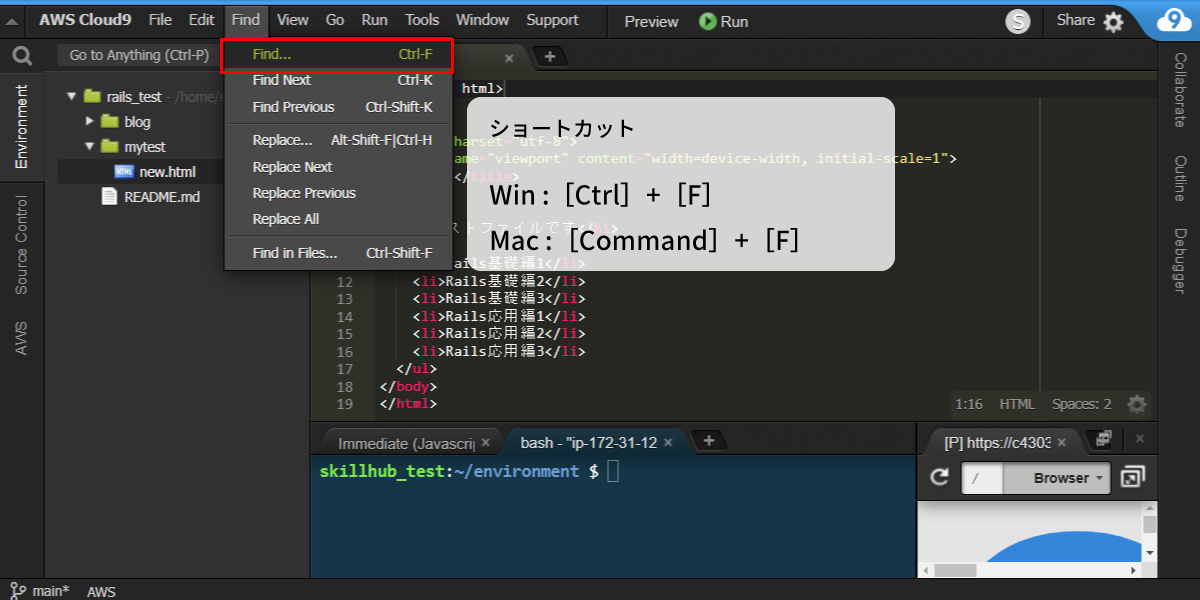Viewport: 1200px width, 600px height.
Task: Close the [P] https preview tab
Action: click(1062, 442)
